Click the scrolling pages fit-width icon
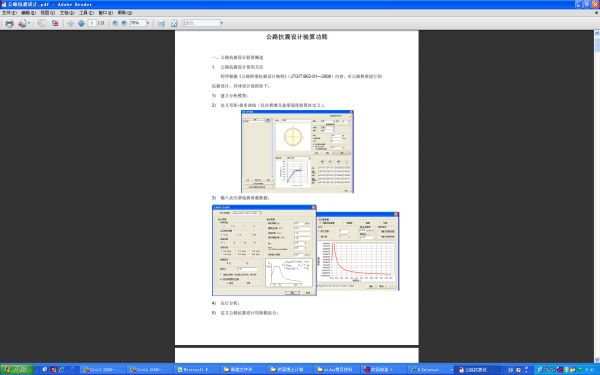The image size is (600, 375). click(x=161, y=23)
